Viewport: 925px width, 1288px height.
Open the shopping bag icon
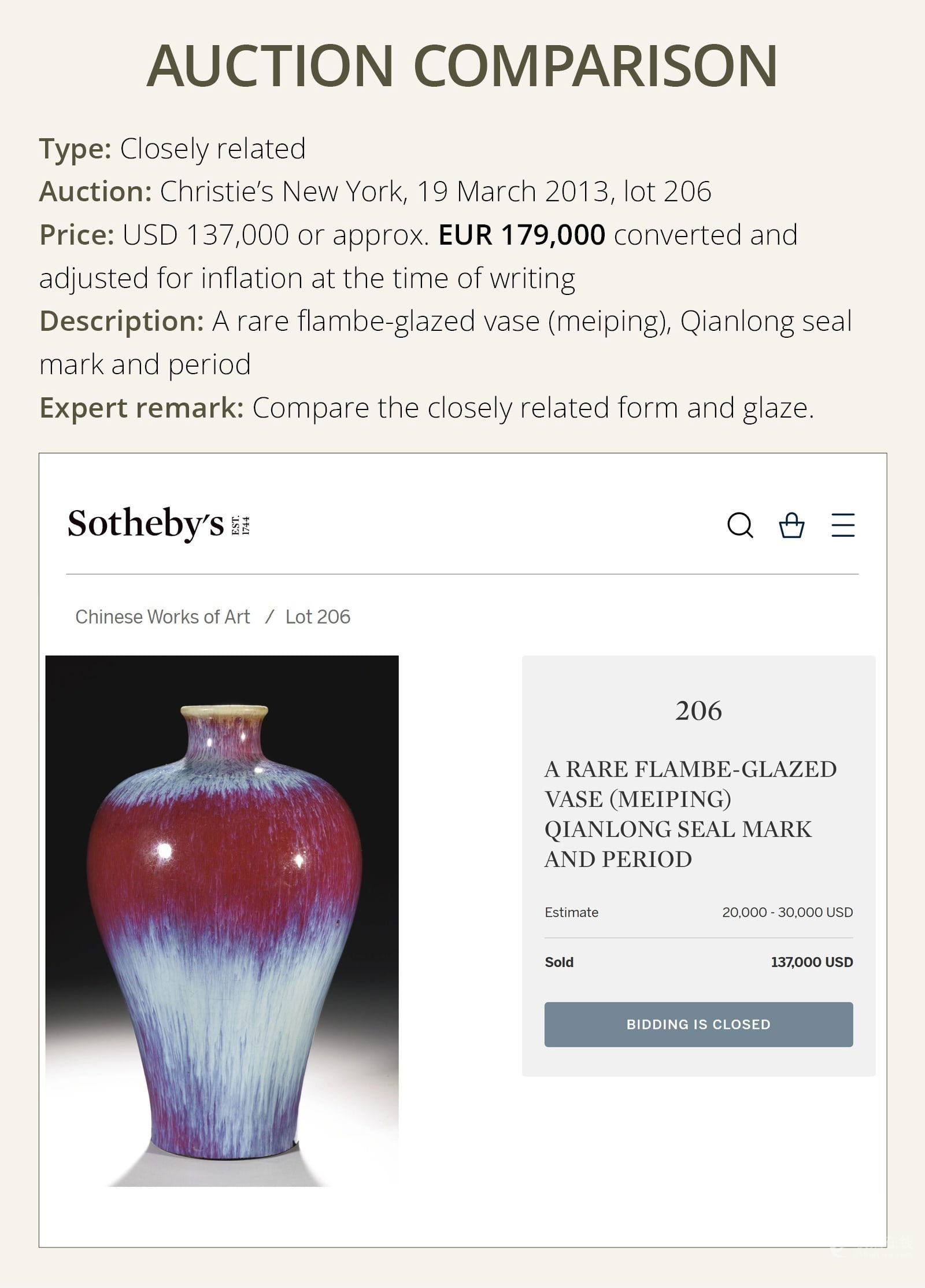tap(791, 525)
